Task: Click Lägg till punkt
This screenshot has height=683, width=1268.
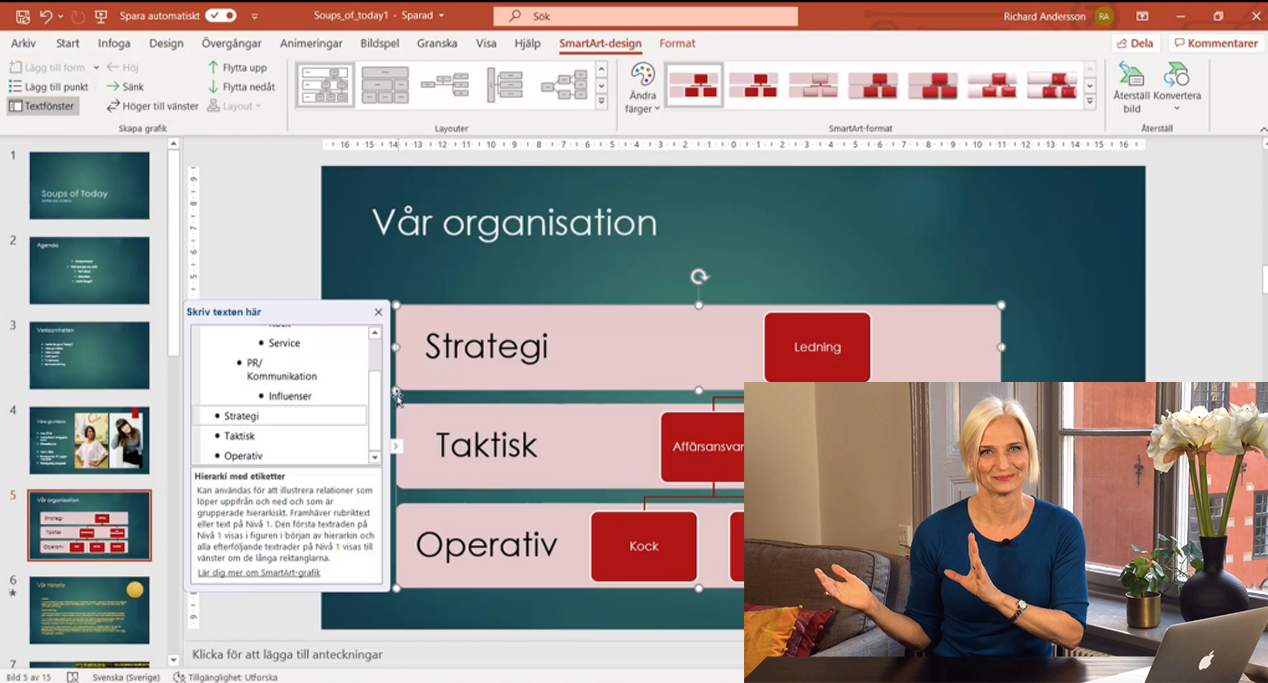Action: (x=48, y=87)
